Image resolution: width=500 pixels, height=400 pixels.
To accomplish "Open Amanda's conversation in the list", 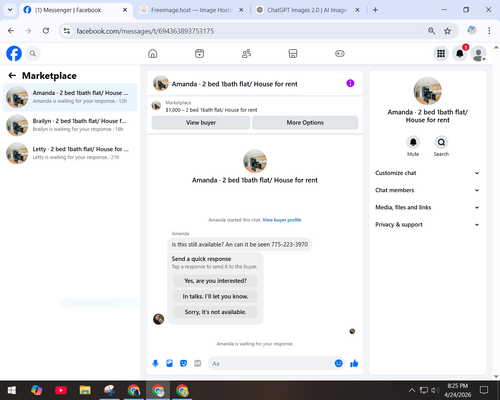I will point(70,97).
